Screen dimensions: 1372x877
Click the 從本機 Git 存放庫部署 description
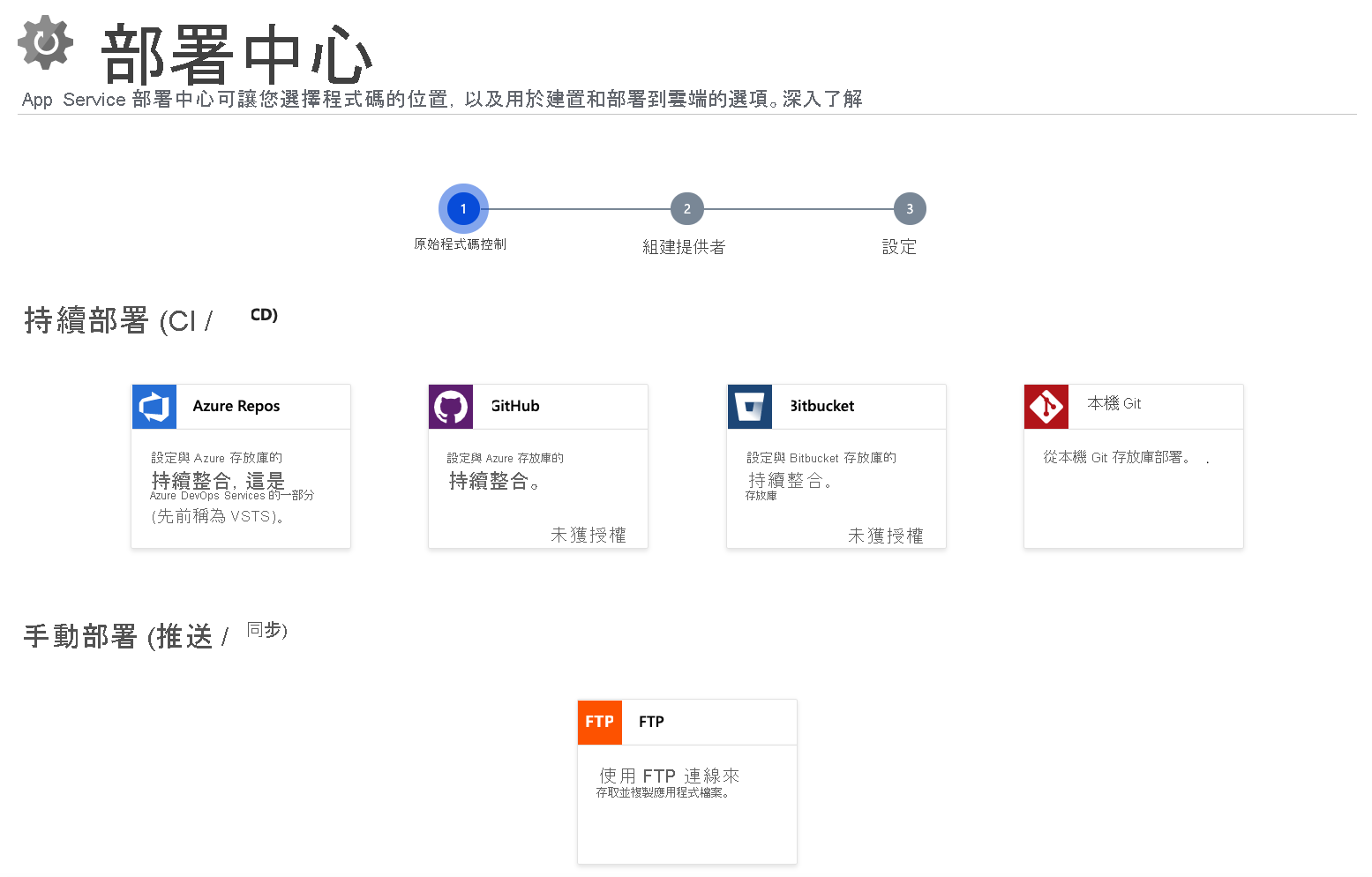coord(1118,457)
